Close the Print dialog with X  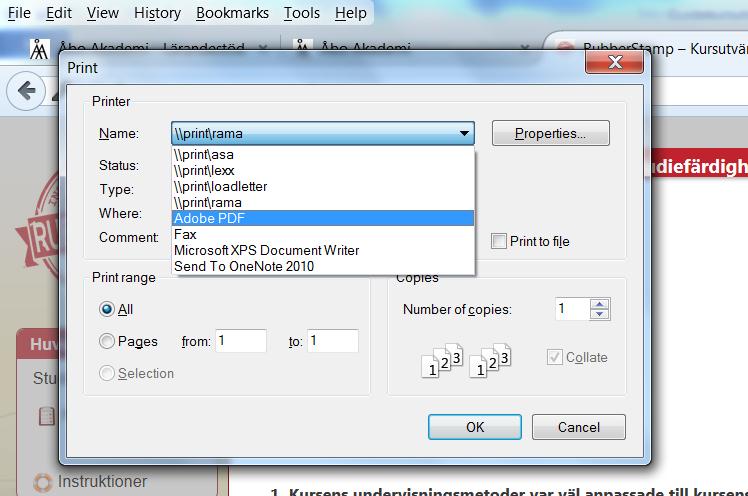tap(614, 62)
